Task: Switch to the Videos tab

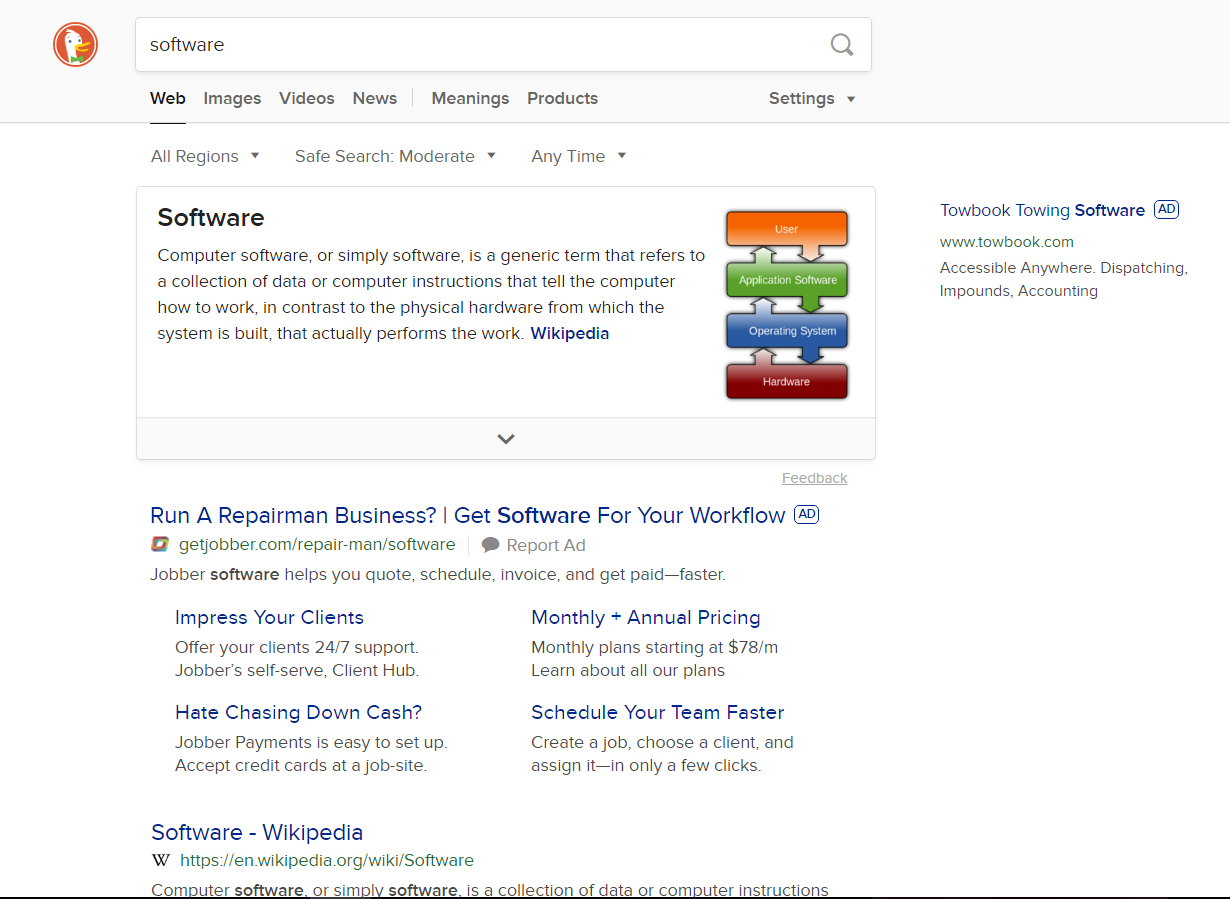Action: point(307,98)
